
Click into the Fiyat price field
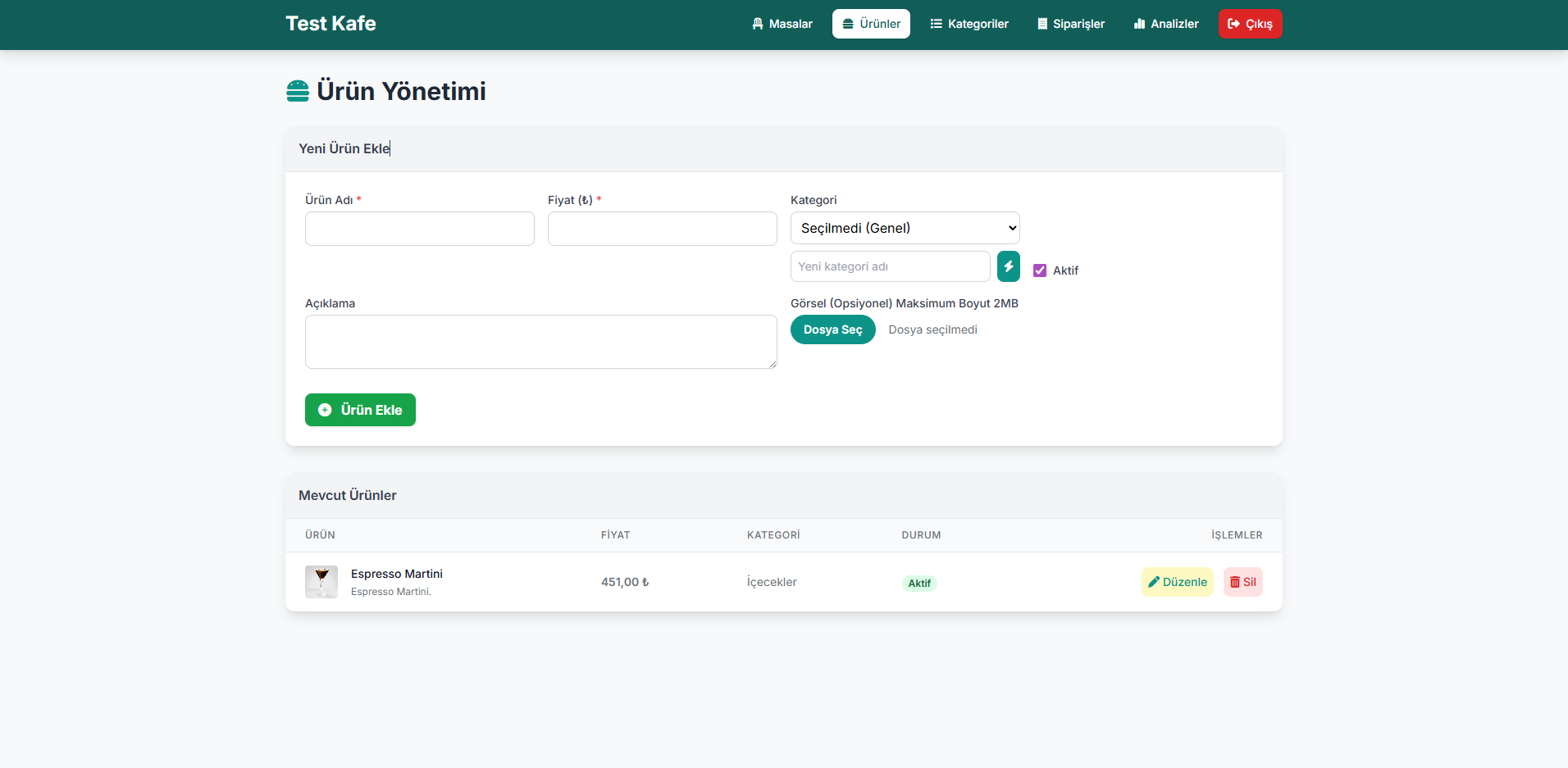click(x=662, y=229)
